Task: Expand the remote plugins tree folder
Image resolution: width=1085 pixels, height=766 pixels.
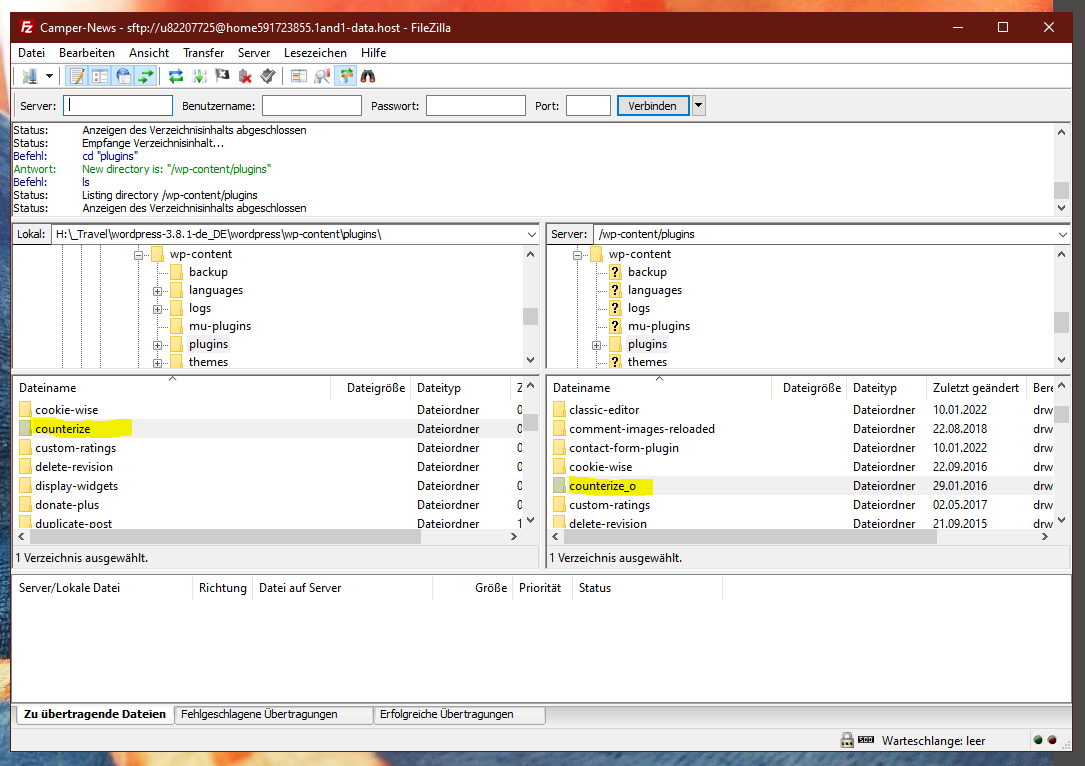Action: coord(597,345)
